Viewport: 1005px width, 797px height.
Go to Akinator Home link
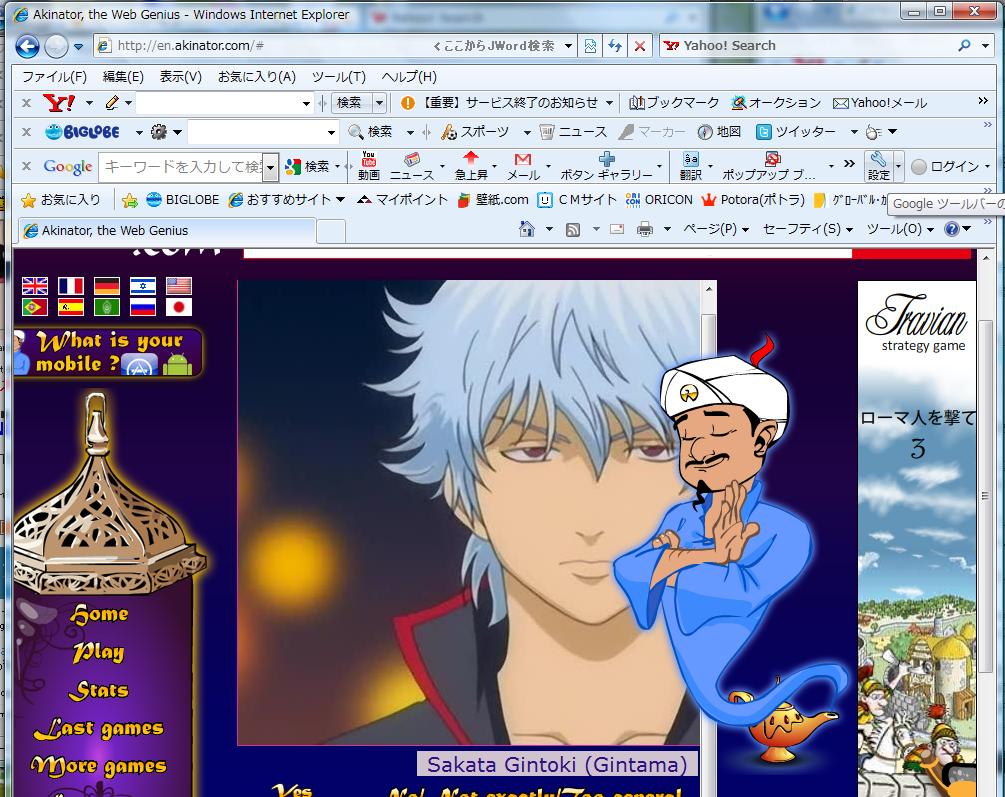[99, 614]
